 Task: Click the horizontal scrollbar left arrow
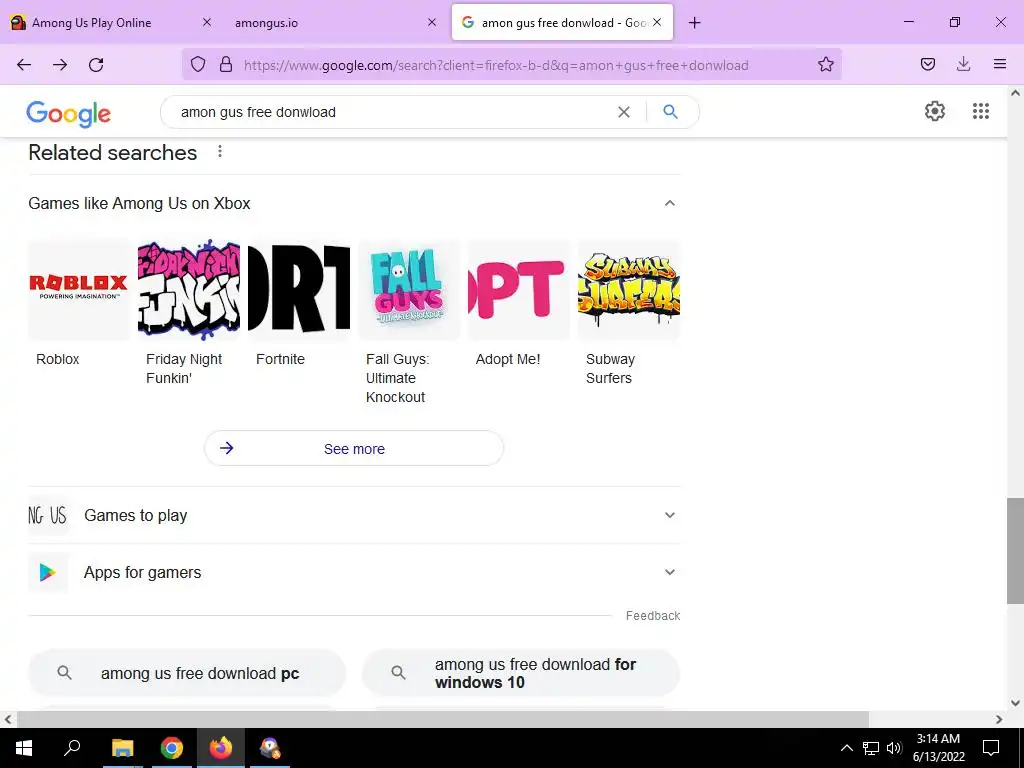pyautogui.click(x=8, y=719)
